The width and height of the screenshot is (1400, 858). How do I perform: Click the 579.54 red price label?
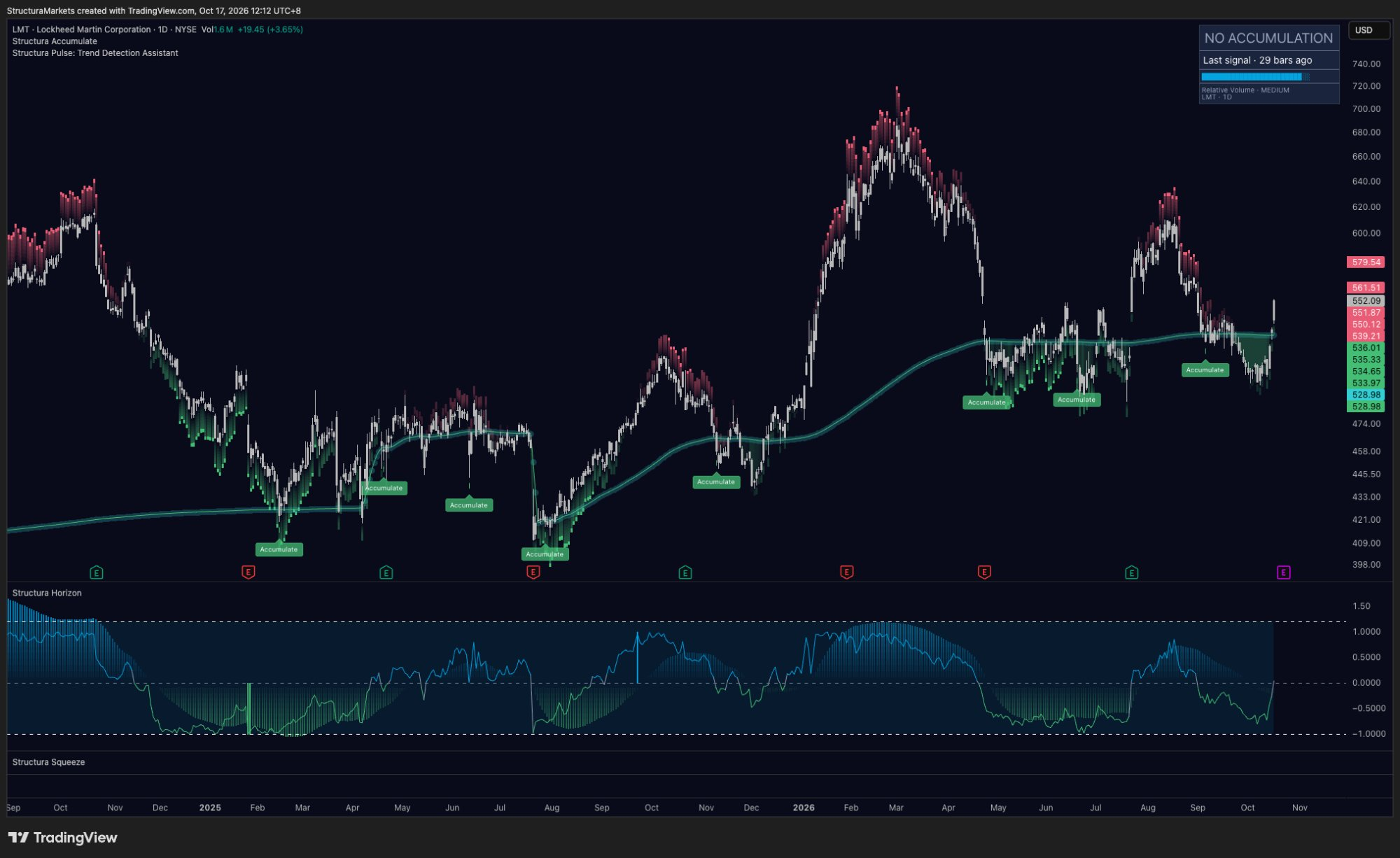coord(1366,262)
